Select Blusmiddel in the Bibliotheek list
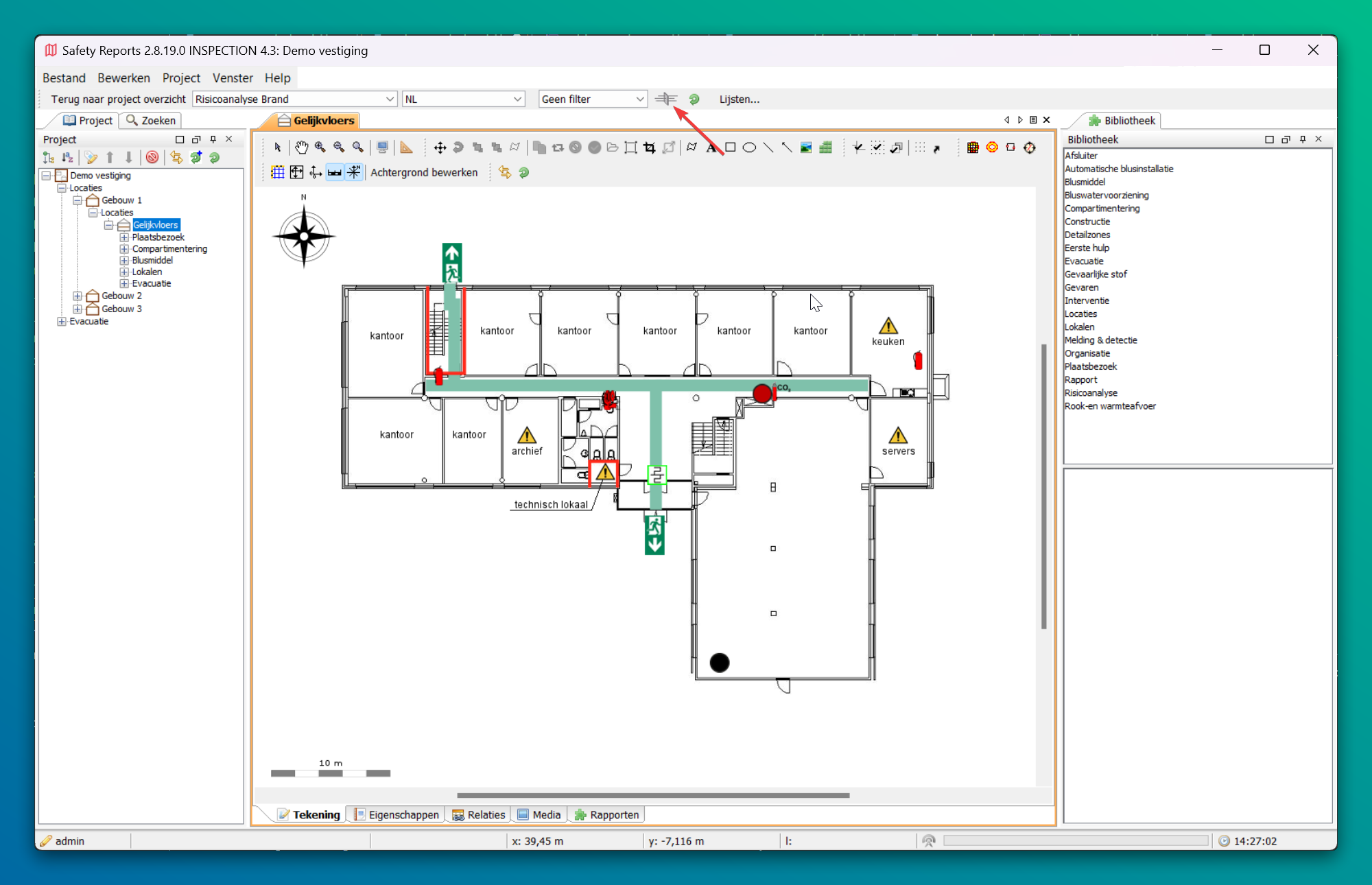The height and width of the screenshot is (885, 1372). point(1085,182)
